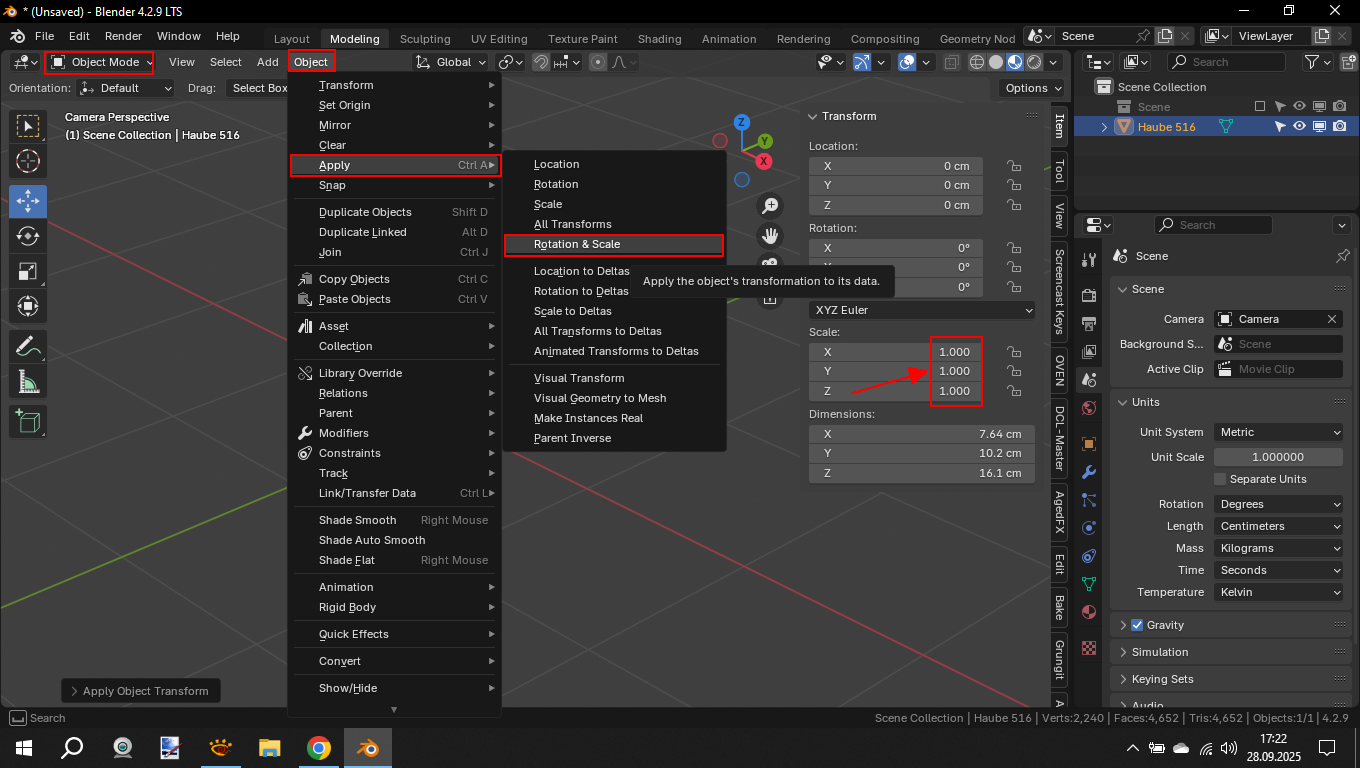Image resolution: width=1360 pixels, height=768 pixels.
Task: Enable the Separate Units checkbox
Action: [x=1220, y=479]
